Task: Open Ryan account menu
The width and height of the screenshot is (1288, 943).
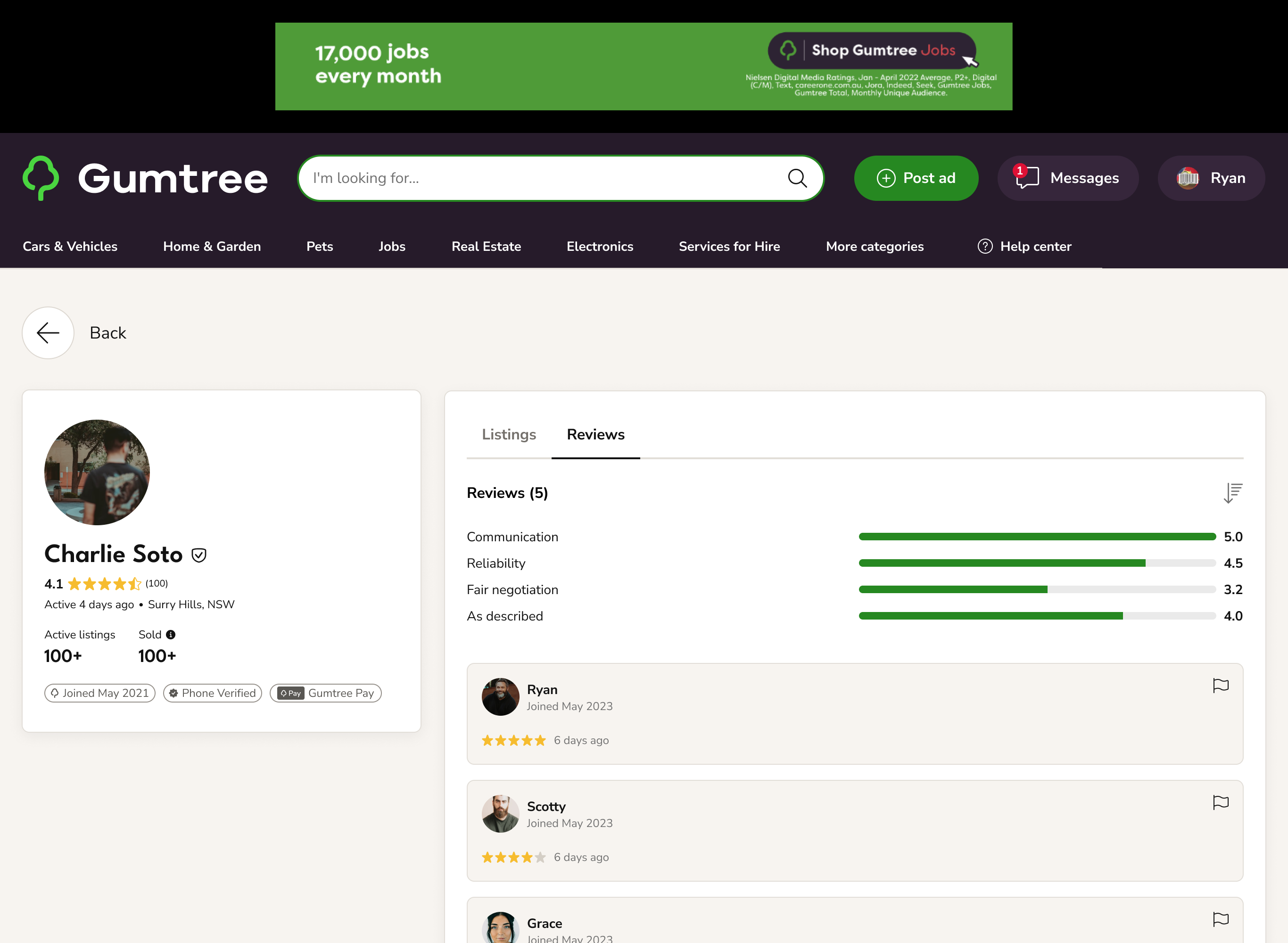Action: [1211, 178]
